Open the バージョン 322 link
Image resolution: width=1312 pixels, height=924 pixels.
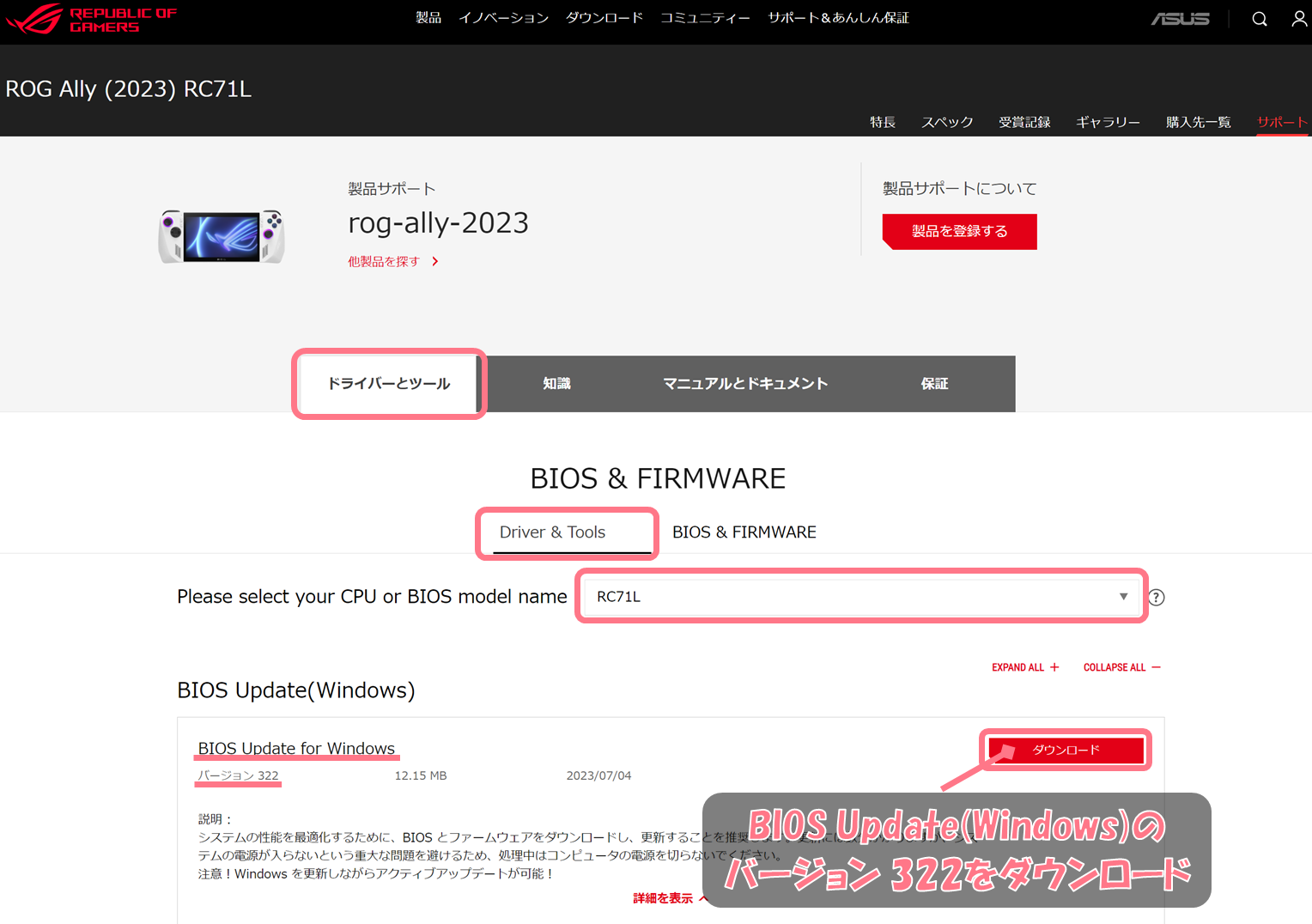coord(238,775)
